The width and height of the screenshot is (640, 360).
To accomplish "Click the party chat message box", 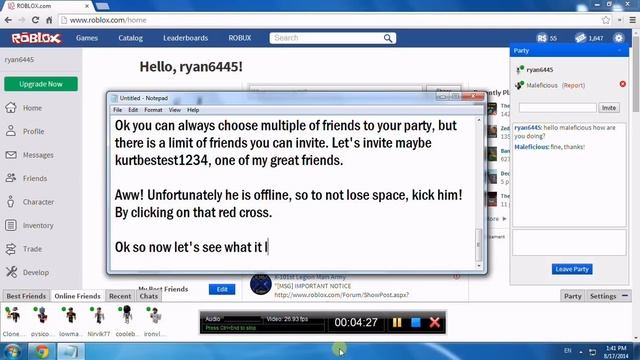I will pyautogui.click(x=569, y=242).
